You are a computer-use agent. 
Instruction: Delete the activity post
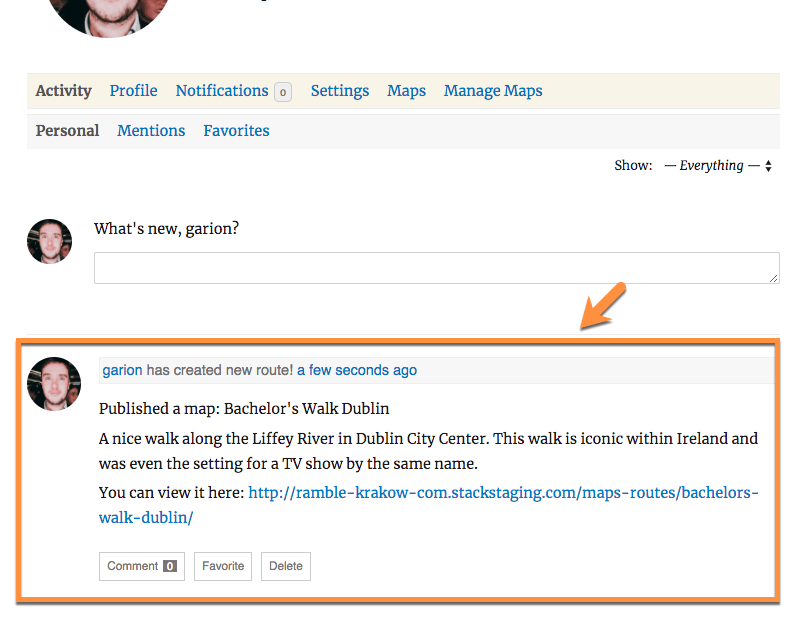(x=286, y=566)
